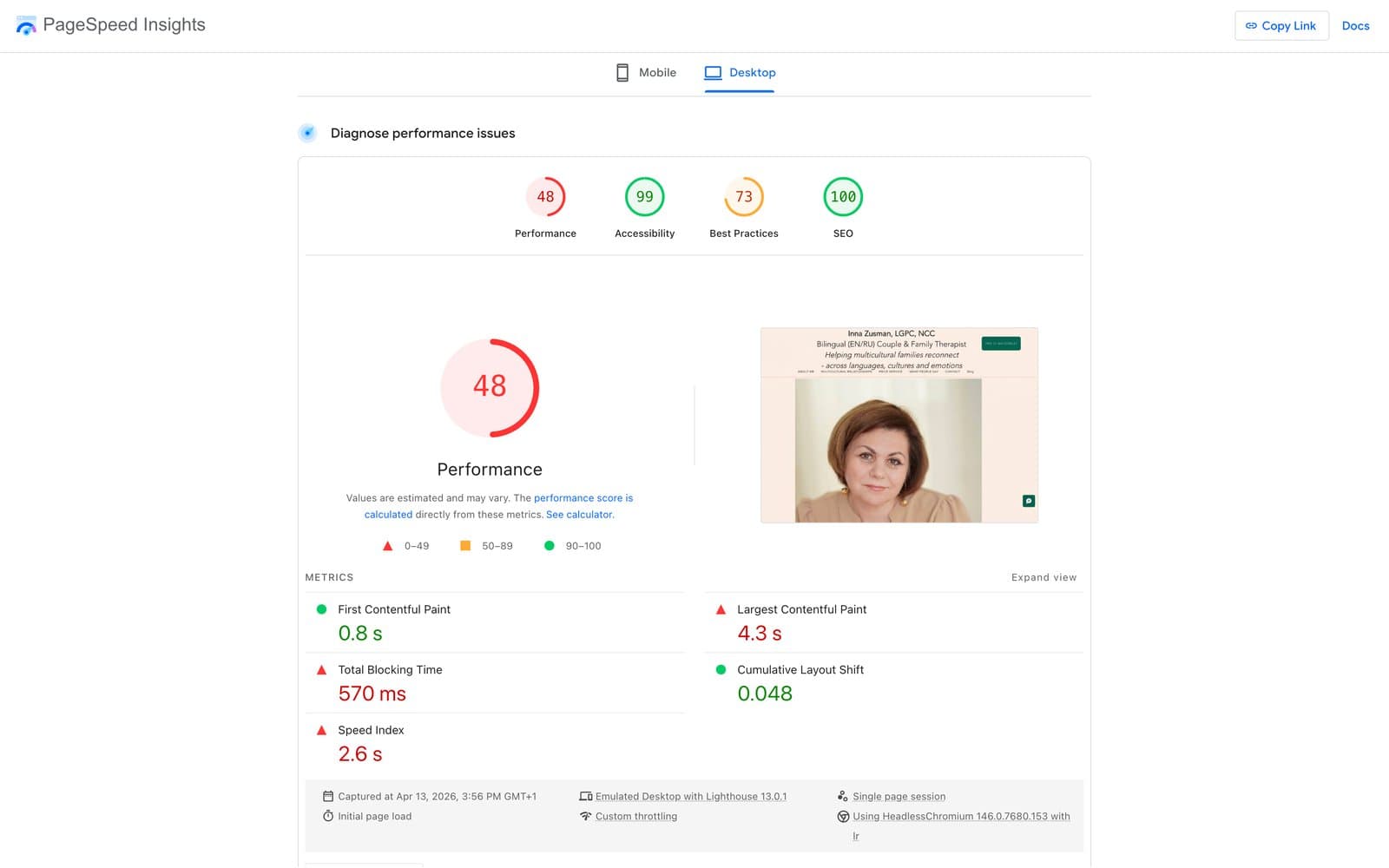Viewport: 1389px width, 868px height.
Task: Jump to the Performance score gauge 48
Action: [545, 207]
